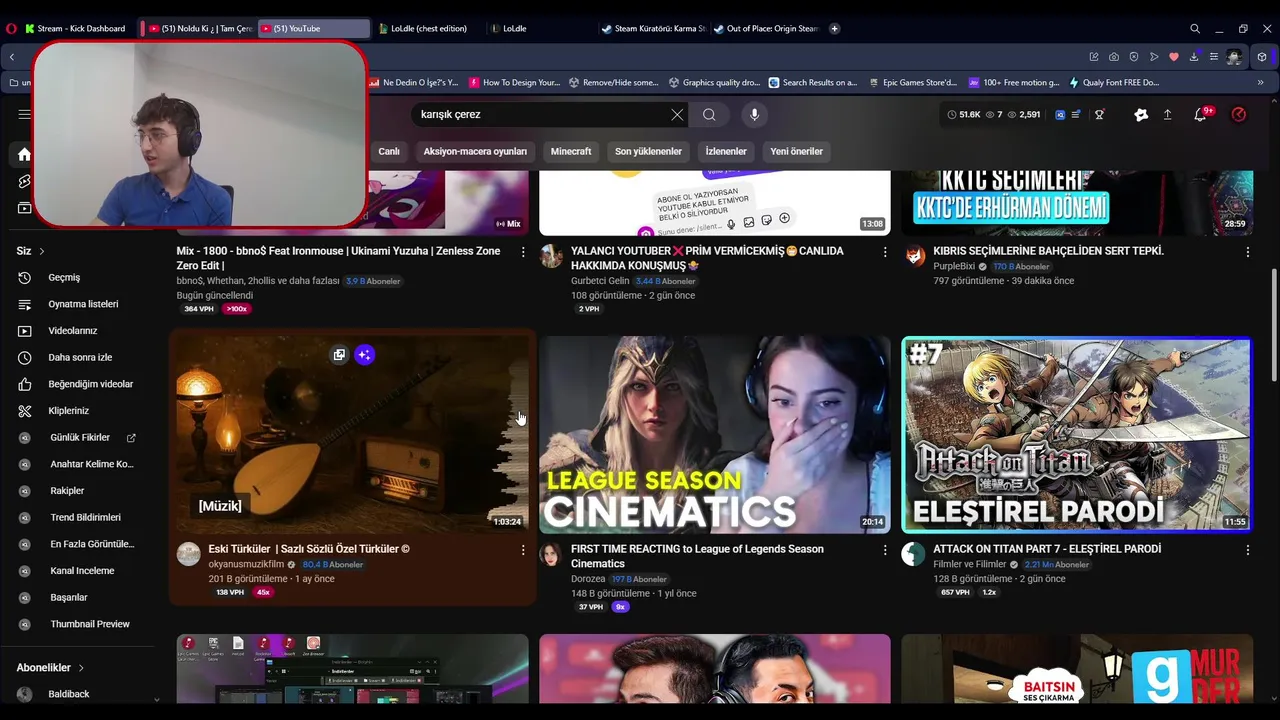Select the Minecraft filter chip

click(x=571, y=151)
